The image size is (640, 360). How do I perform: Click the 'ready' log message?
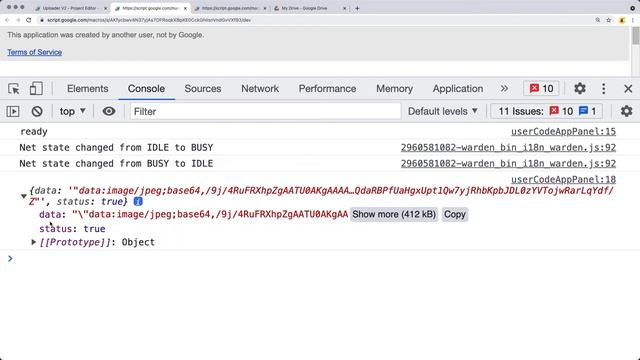[x=34, y=131]
